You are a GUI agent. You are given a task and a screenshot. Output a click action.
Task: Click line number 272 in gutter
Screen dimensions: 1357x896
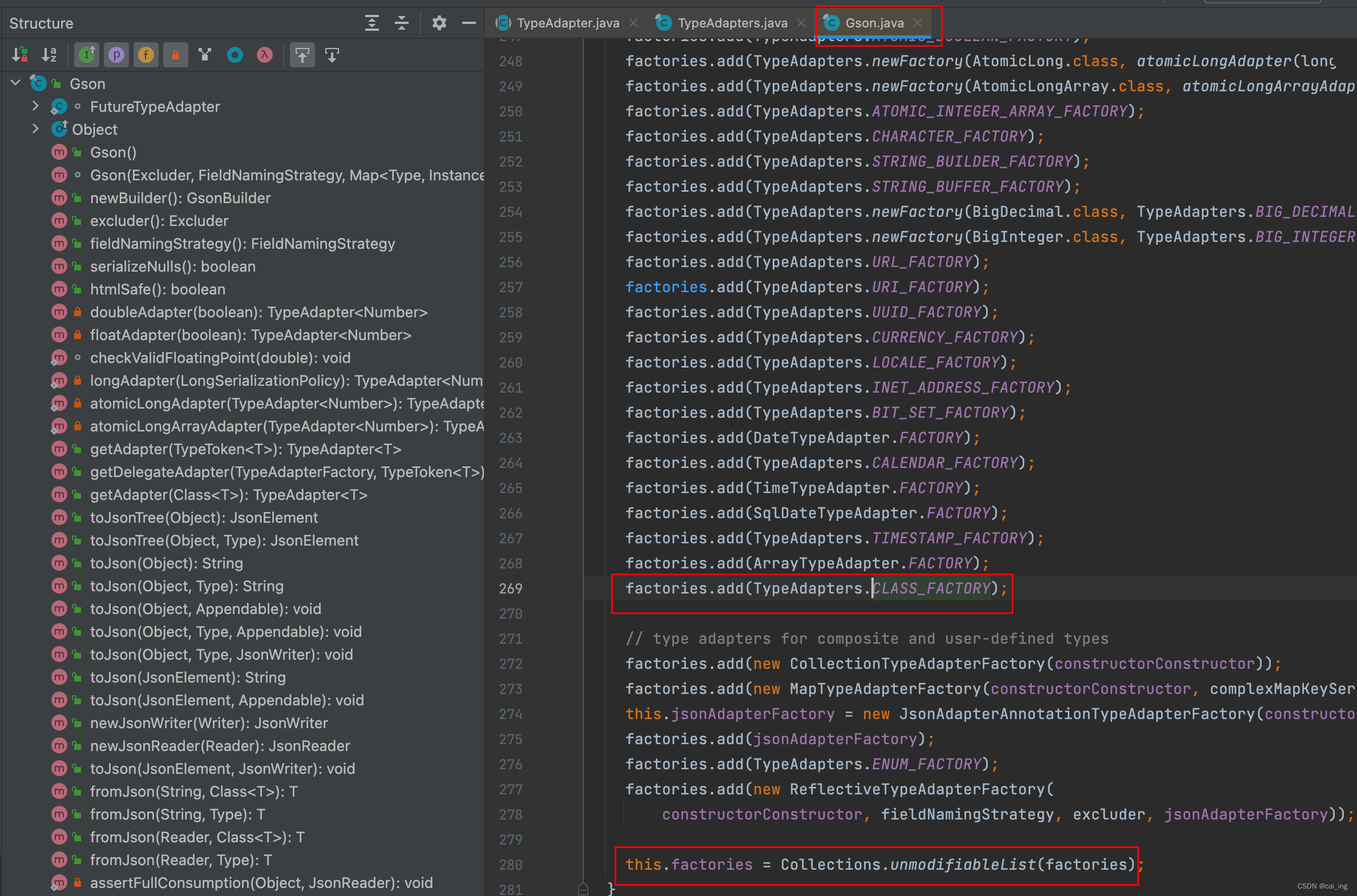(x=510, y=663)
